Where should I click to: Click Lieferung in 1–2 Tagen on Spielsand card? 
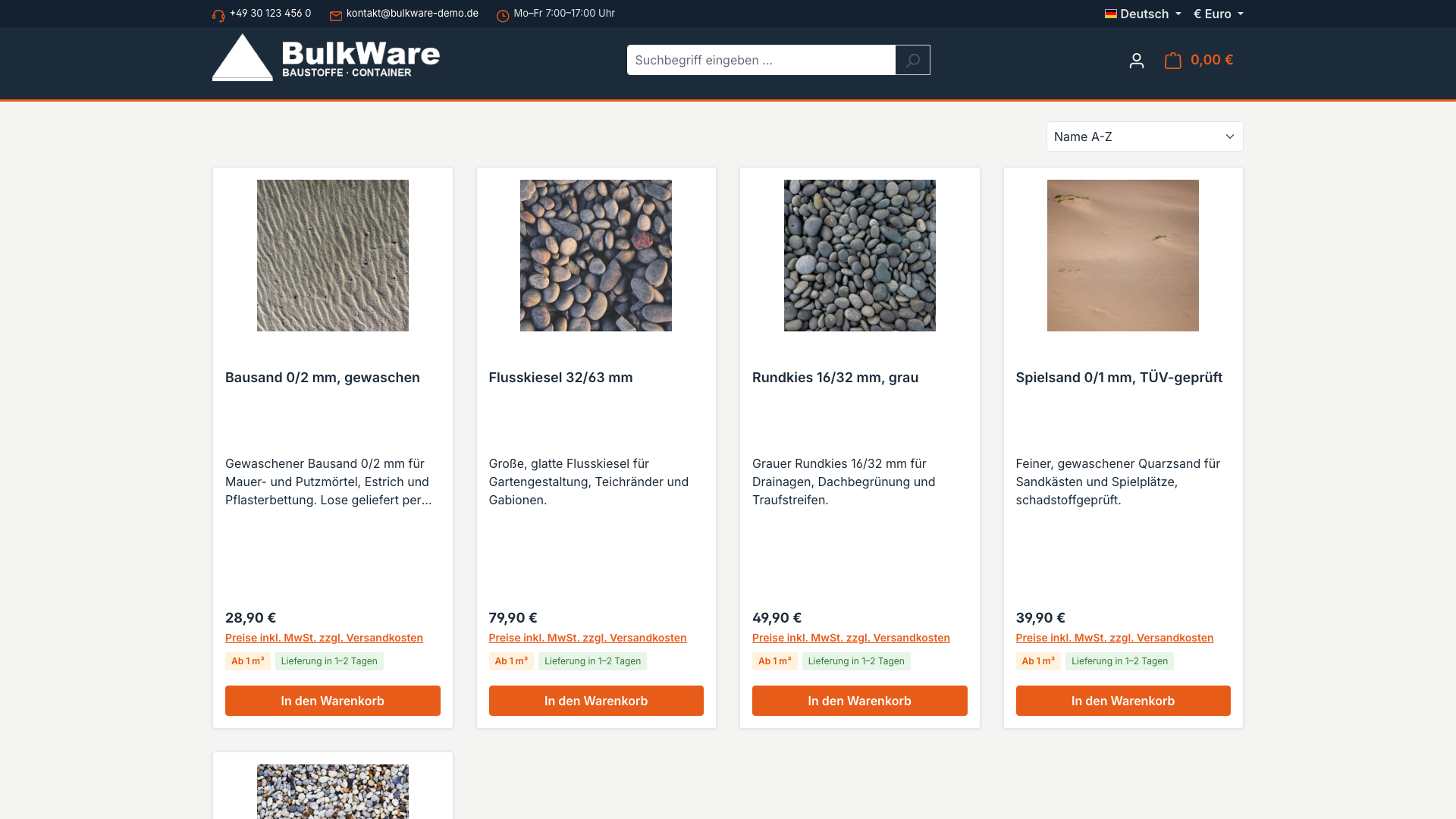click(x=1119, y=661)
